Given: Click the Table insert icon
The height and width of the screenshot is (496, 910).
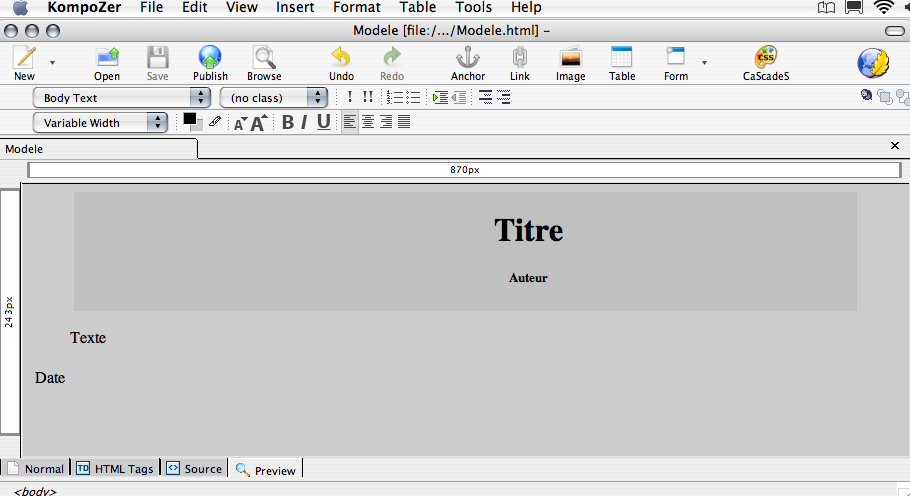Looking at the screenshot, I should [622, 57].
